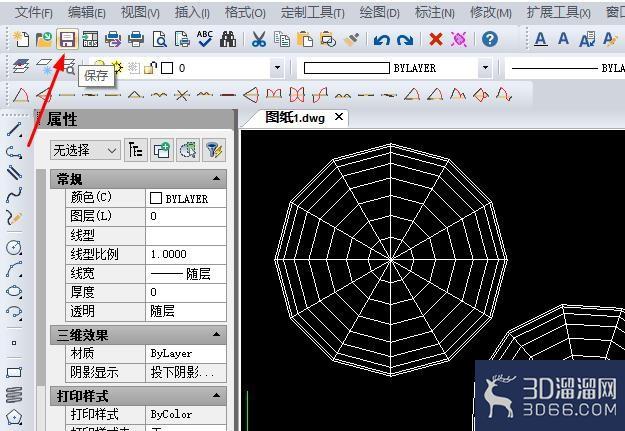Open the 修改(M) menu
Screen dimensions: 625x431
[491, 13]
